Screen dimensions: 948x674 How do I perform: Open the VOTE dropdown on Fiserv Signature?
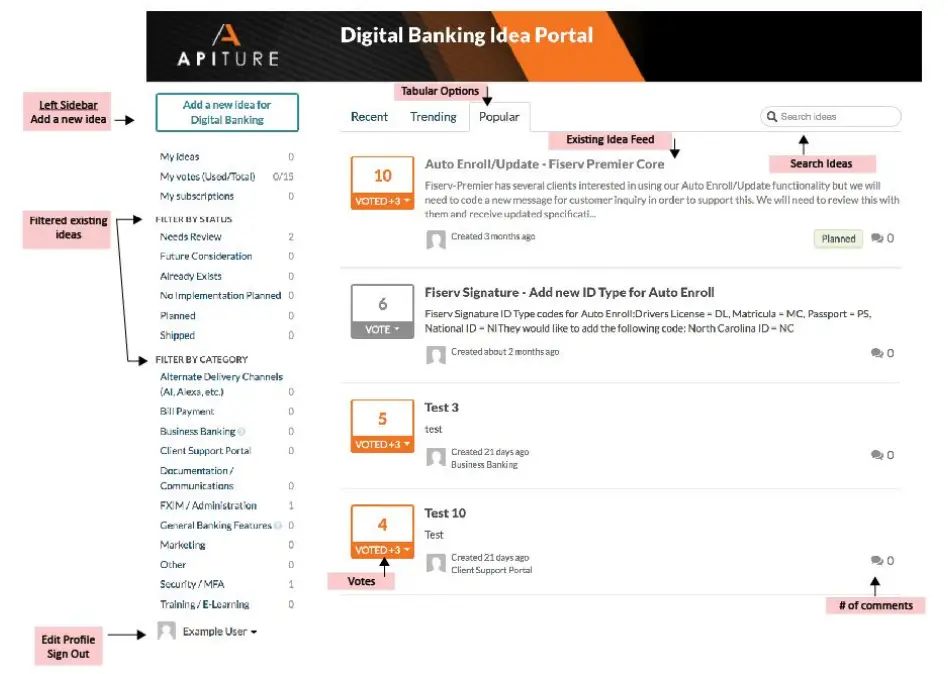click(x=381, y=327)
